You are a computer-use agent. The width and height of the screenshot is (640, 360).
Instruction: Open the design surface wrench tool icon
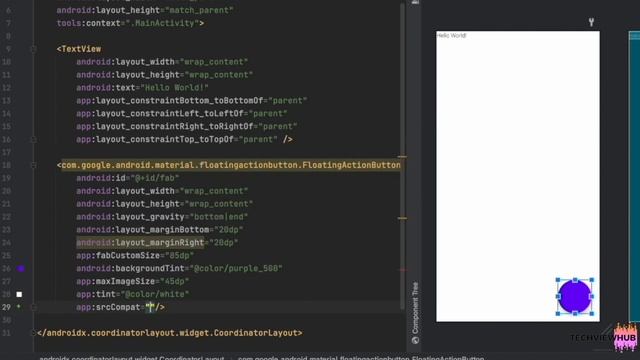(591, 22)
